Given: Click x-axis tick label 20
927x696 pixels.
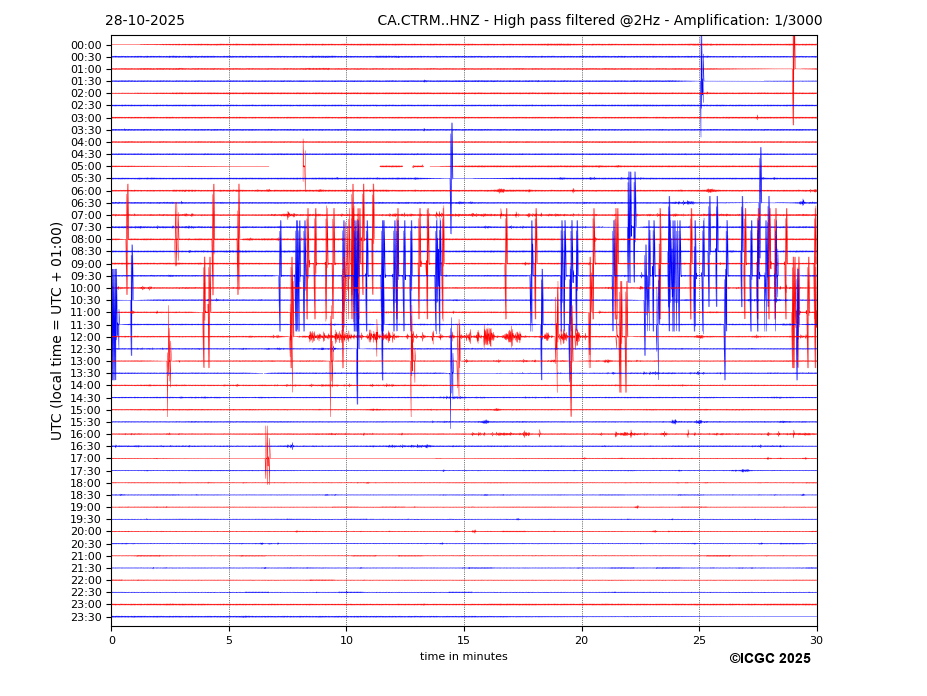Looking at the screenshot, I should [582, 640].
